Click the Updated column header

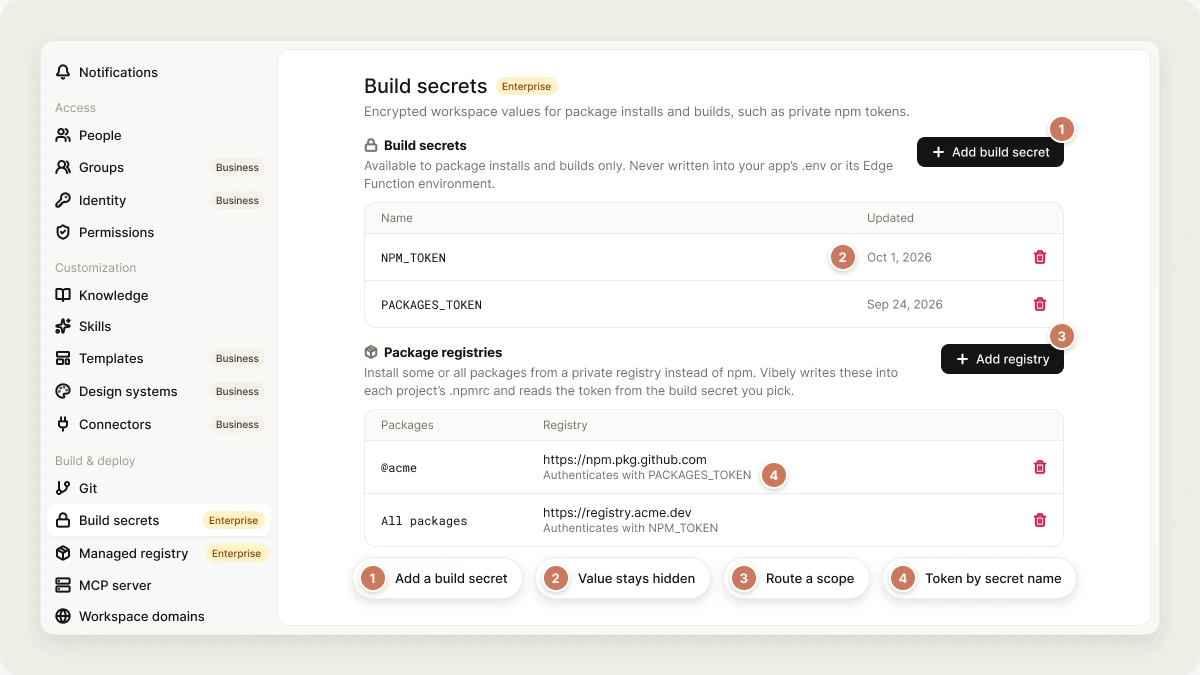click(890, 218)
